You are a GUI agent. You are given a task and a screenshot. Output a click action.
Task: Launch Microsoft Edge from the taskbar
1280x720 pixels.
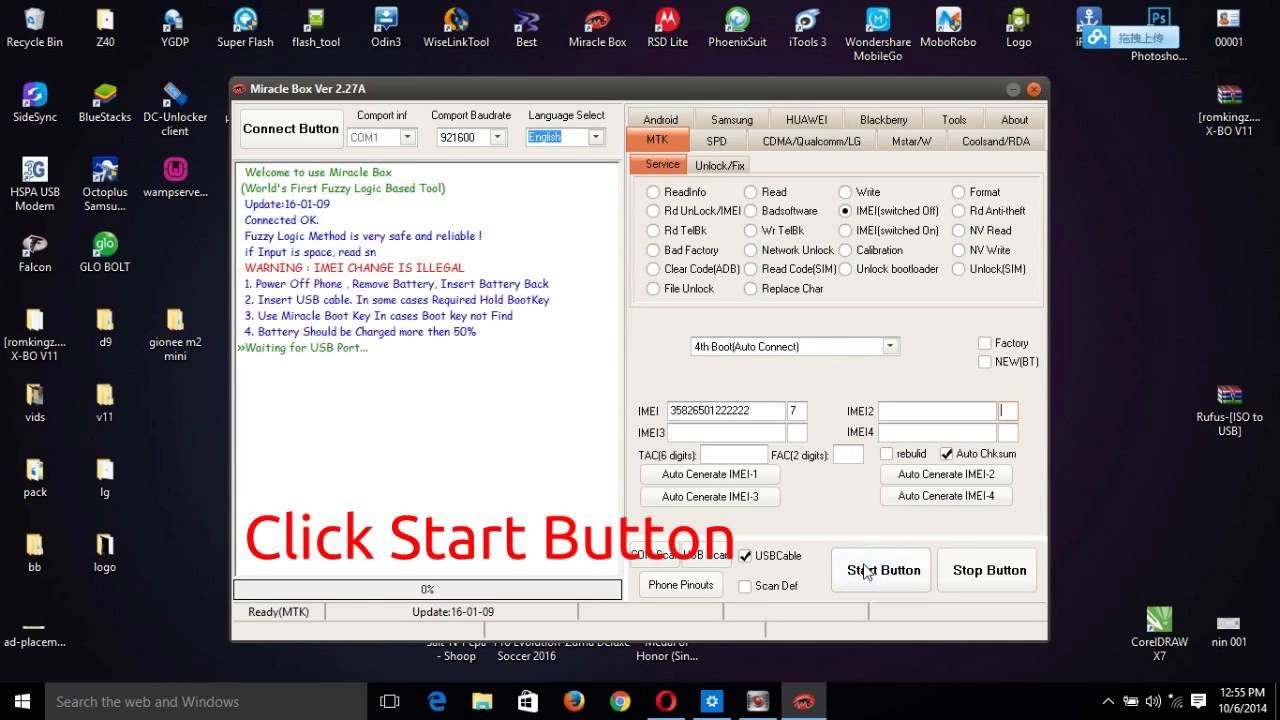[437, 701]
